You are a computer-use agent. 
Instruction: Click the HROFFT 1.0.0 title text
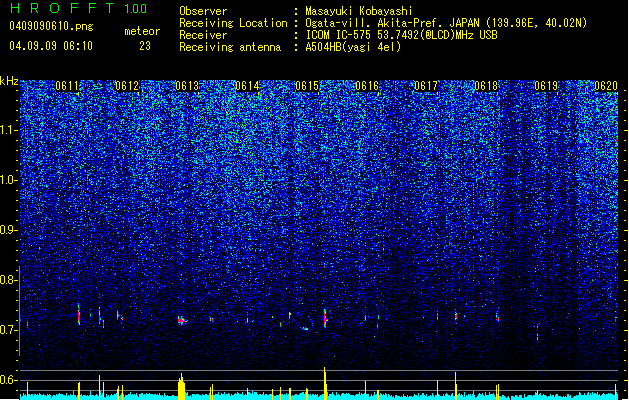tap(78, 8)
